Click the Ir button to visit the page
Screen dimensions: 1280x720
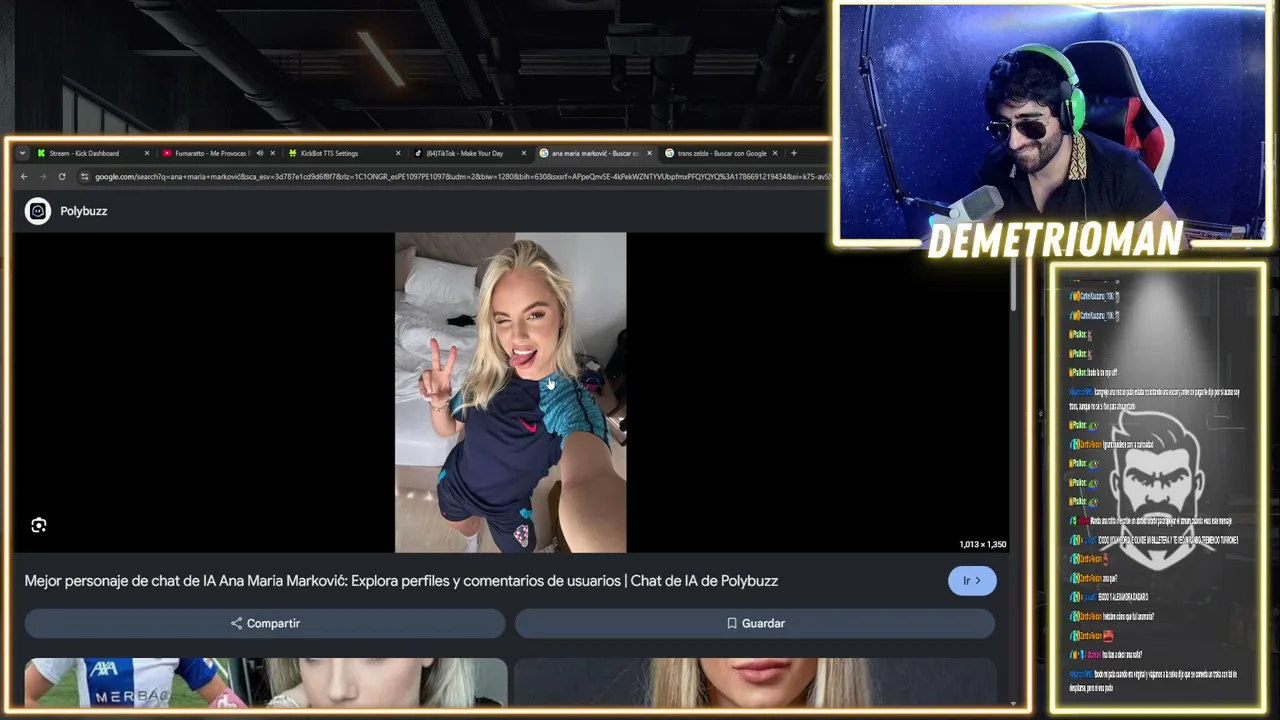(972, 581)
